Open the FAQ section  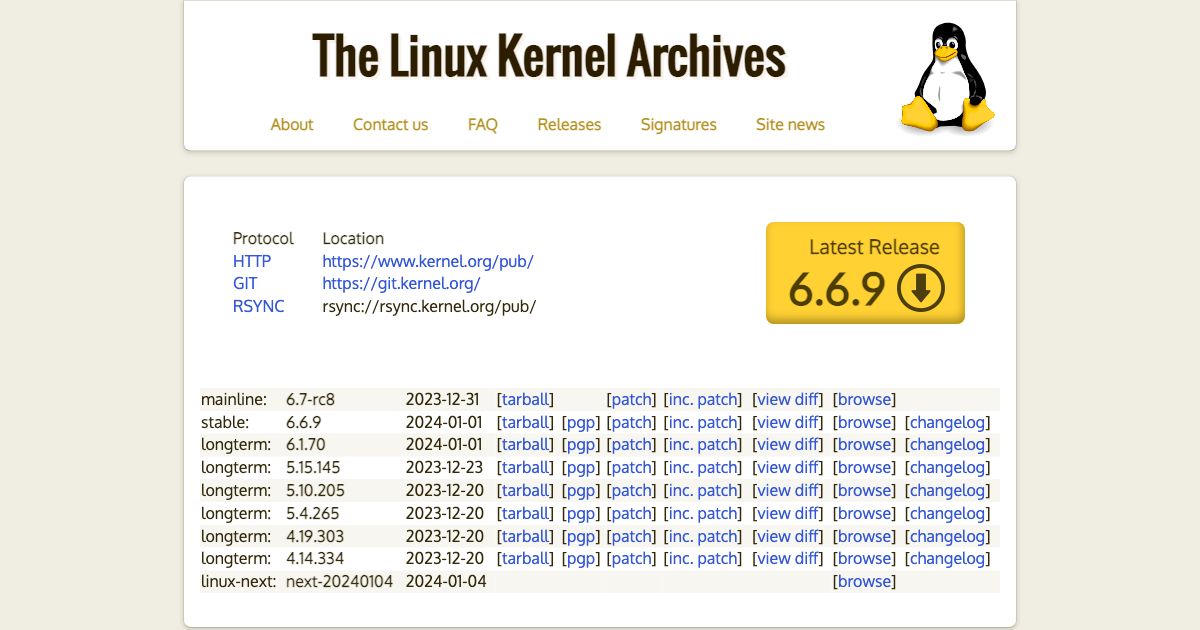[483, 124]
